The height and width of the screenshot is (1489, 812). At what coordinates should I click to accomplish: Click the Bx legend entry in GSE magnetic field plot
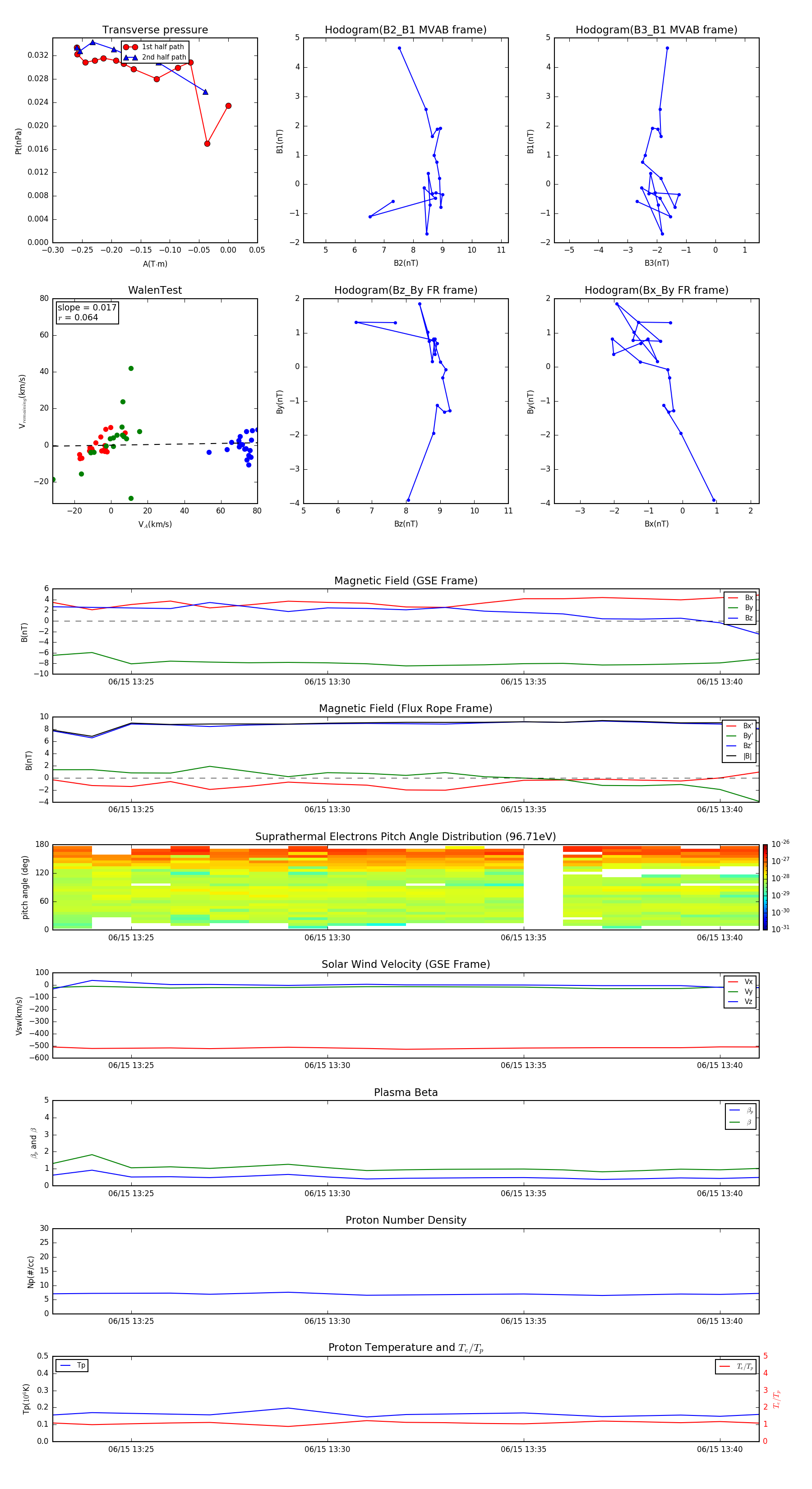[740, 598]
